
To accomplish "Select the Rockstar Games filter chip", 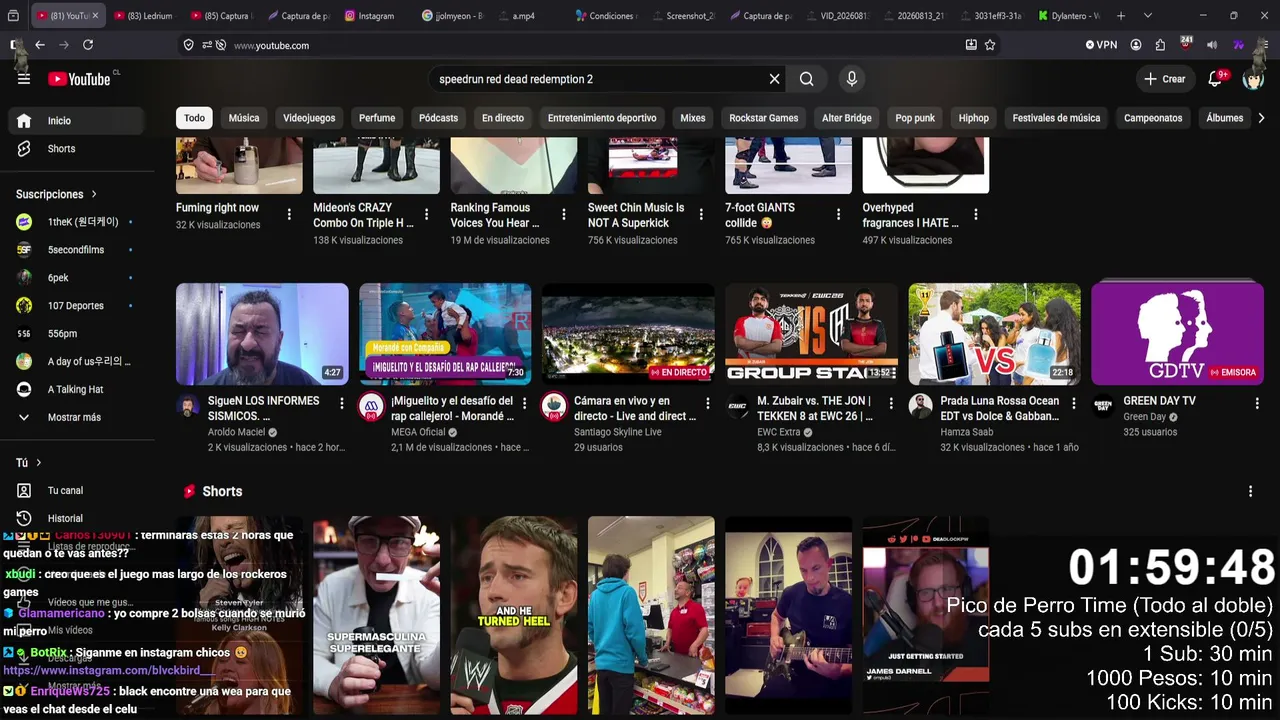I will tap(764, 118).
